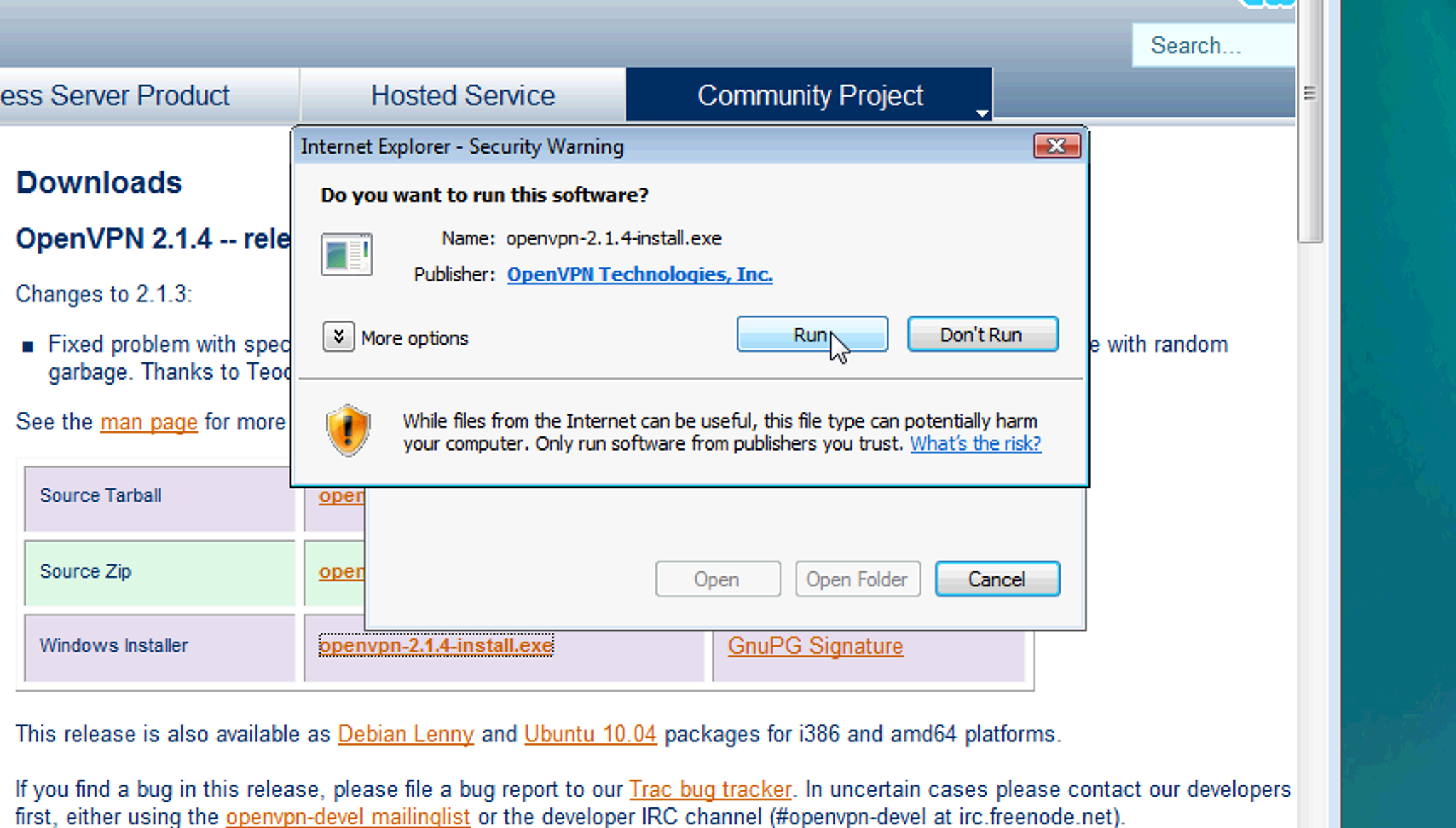Click the Don't Run button
This screenshot has width=1456, height=828.
tap(983, 334)
